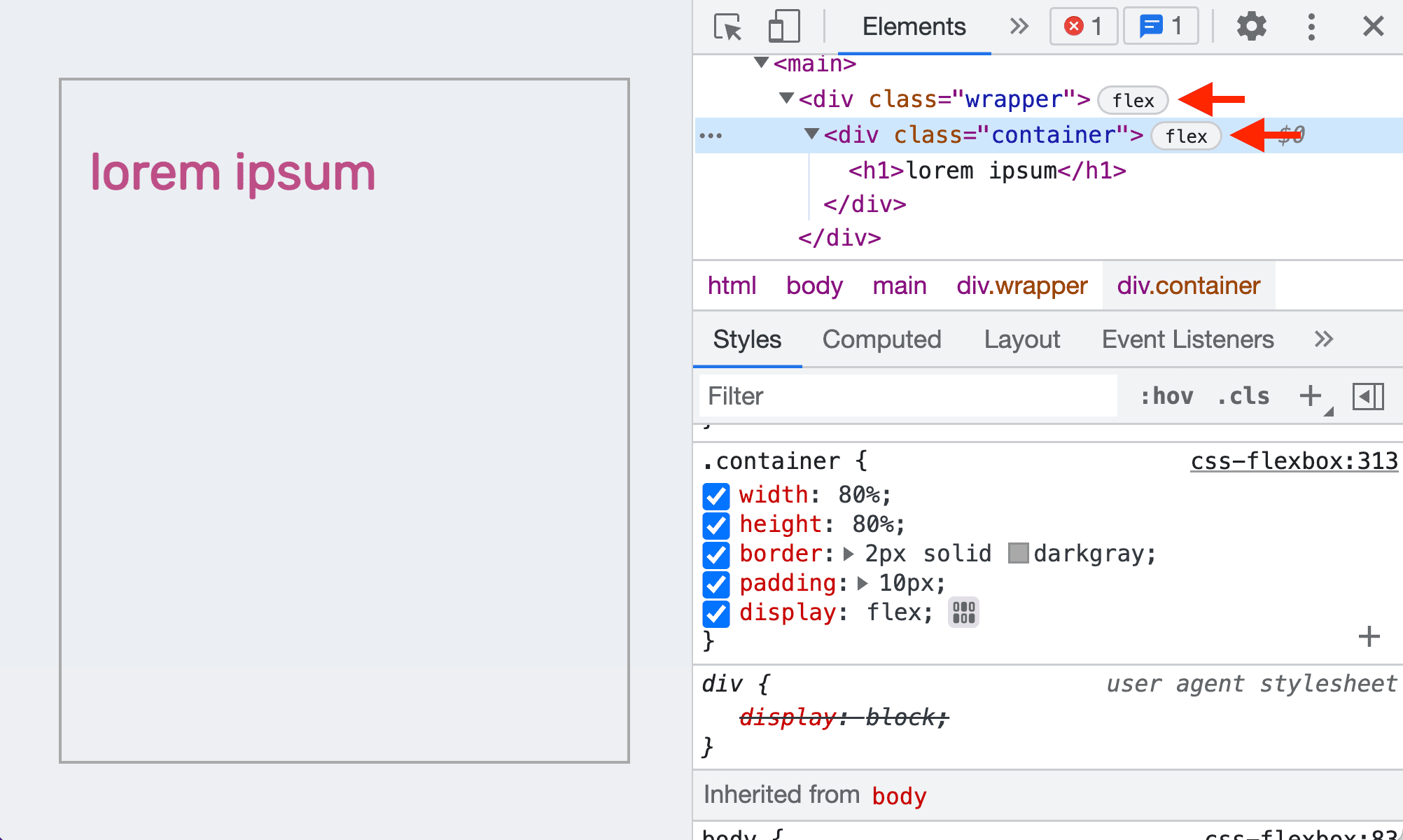
Task: Click the add new style rule button
Action: click(1313, 395)
